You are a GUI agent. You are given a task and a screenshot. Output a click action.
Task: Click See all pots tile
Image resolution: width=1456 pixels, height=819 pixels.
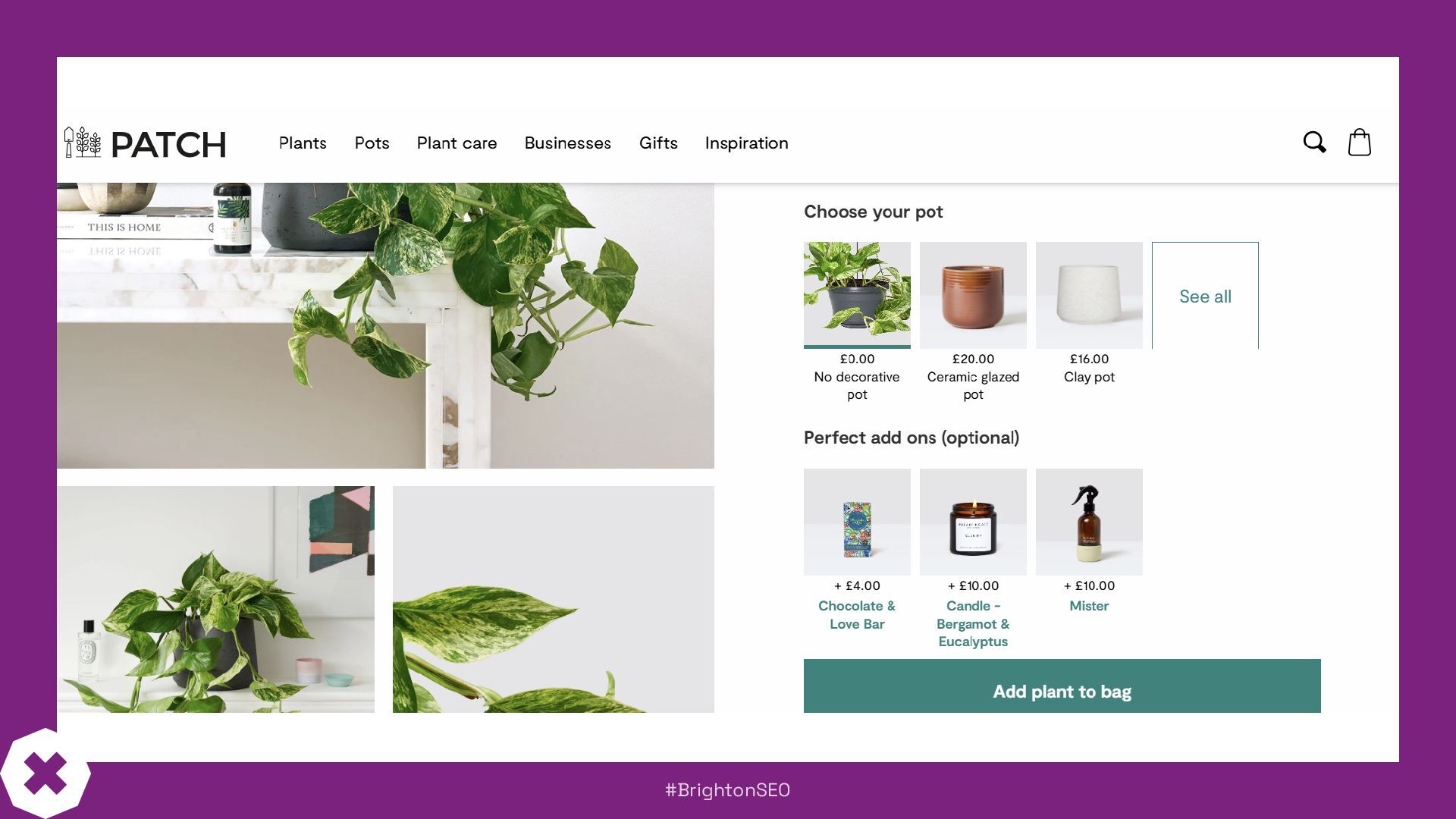coord(1205,296)
